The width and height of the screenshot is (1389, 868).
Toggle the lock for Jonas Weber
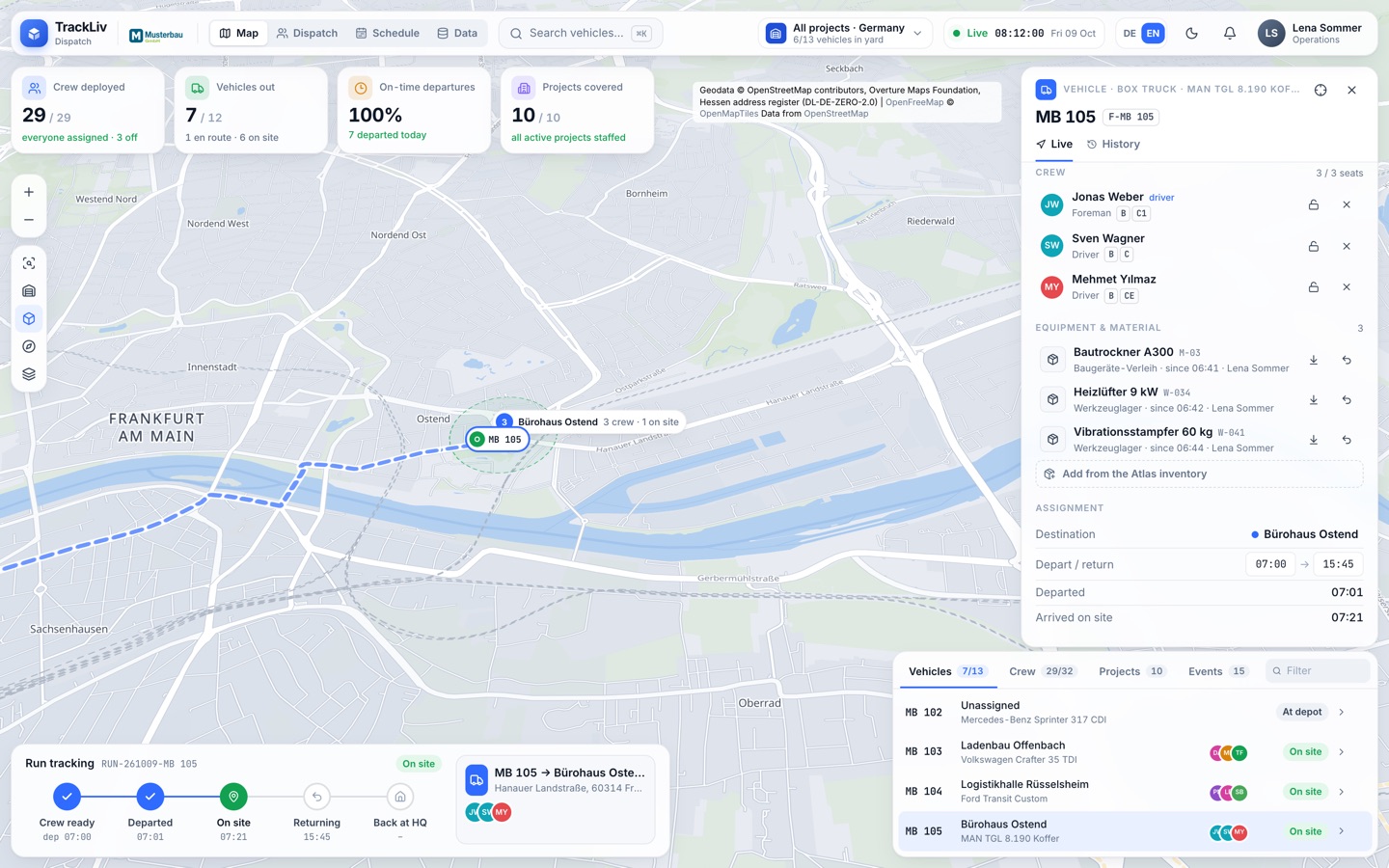(1314, 204)
